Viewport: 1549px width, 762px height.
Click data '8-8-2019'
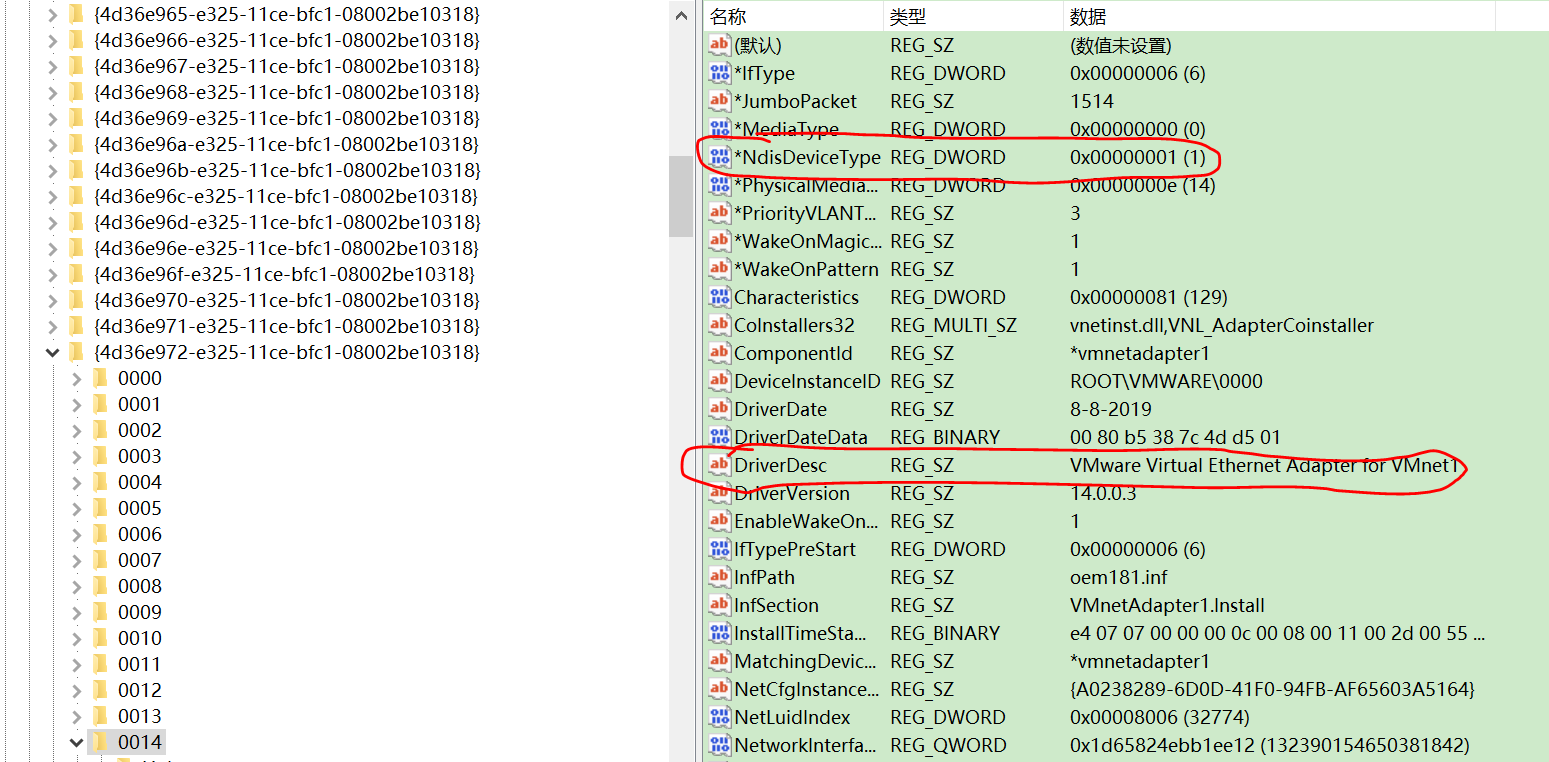point(1111,409)
